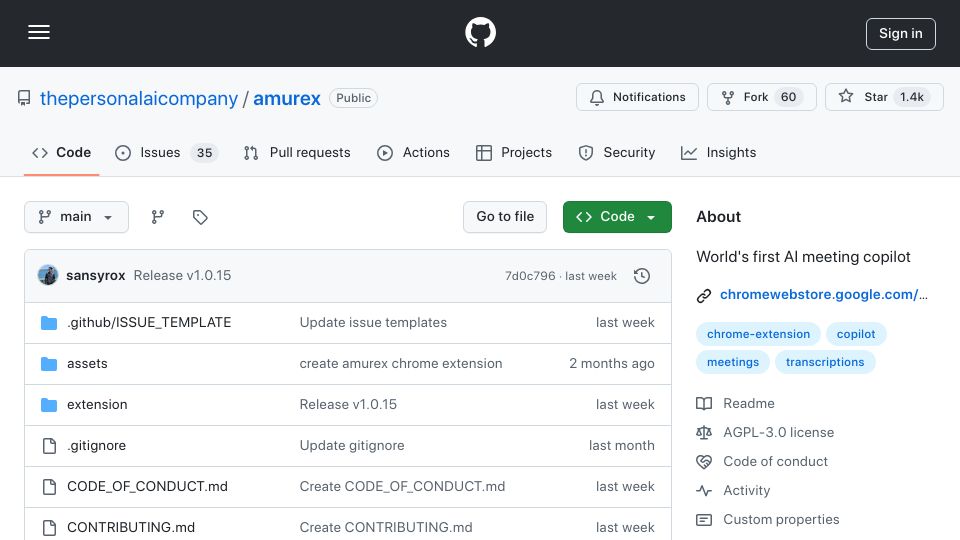Viewport: 960px width, 540px height.
Task: View tags via the tag icon
Action: [x=200, y=217]
